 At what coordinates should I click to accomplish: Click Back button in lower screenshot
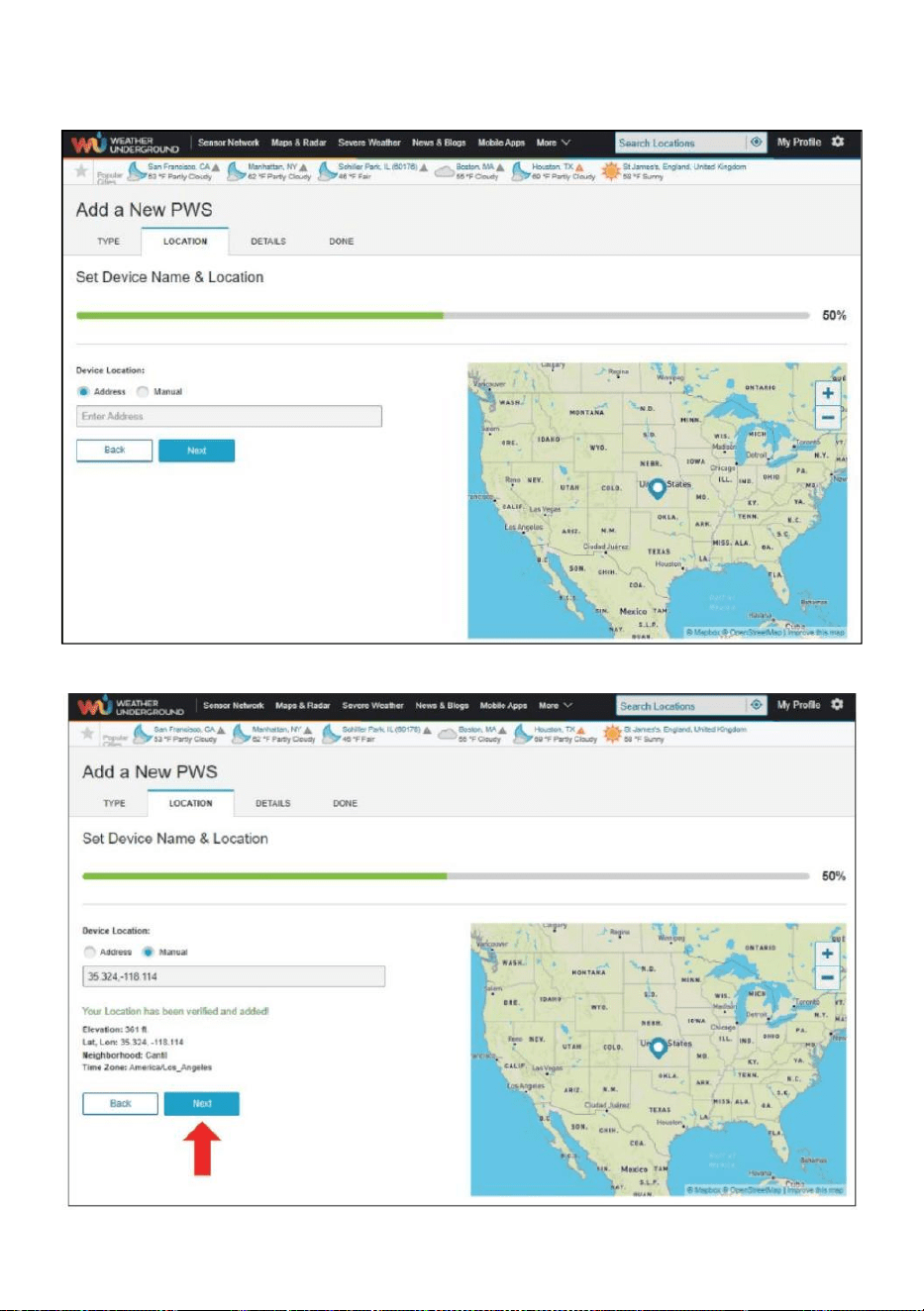coord(121,1104)
